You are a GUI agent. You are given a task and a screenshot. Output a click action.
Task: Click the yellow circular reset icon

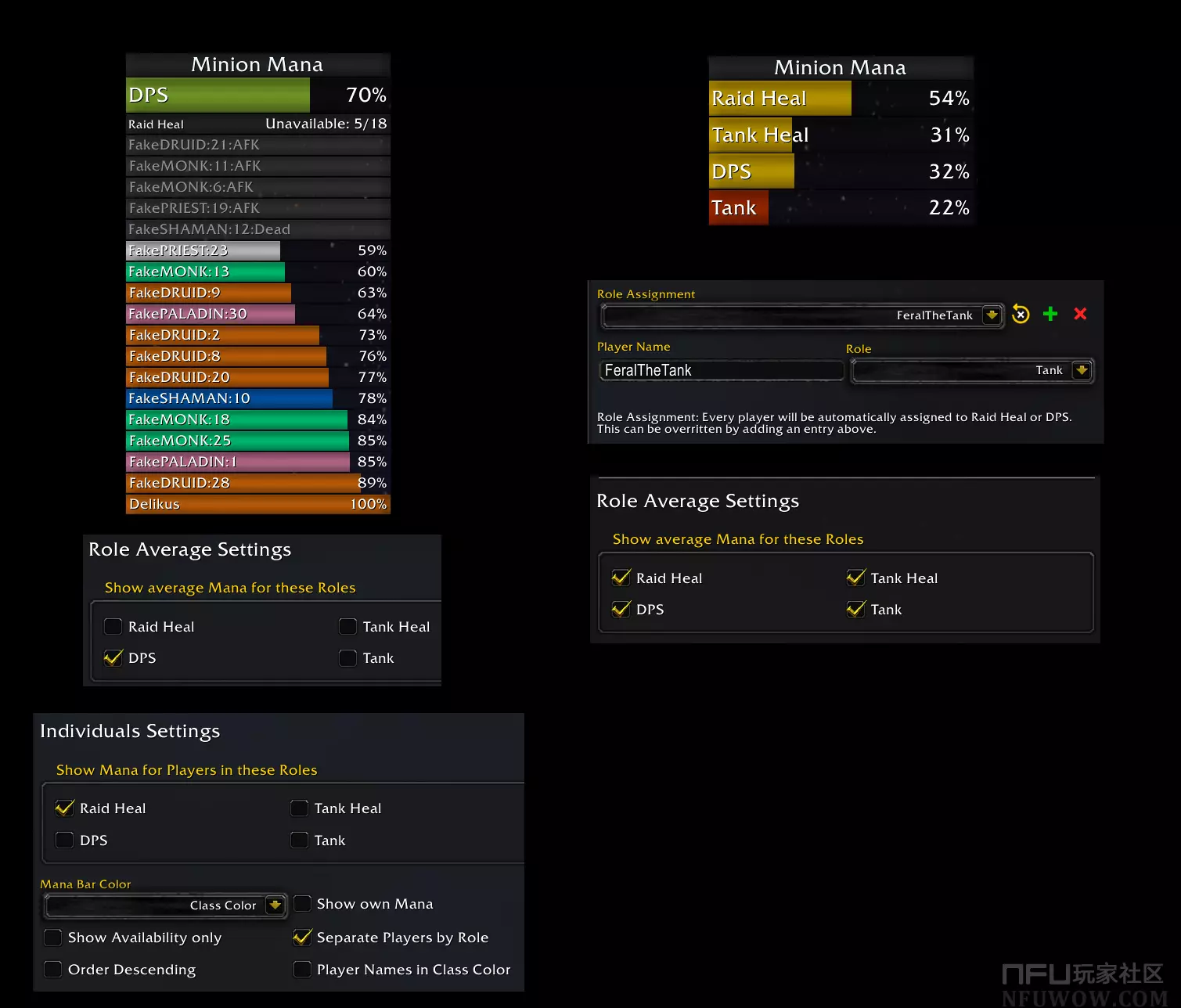coord(1021,314)
